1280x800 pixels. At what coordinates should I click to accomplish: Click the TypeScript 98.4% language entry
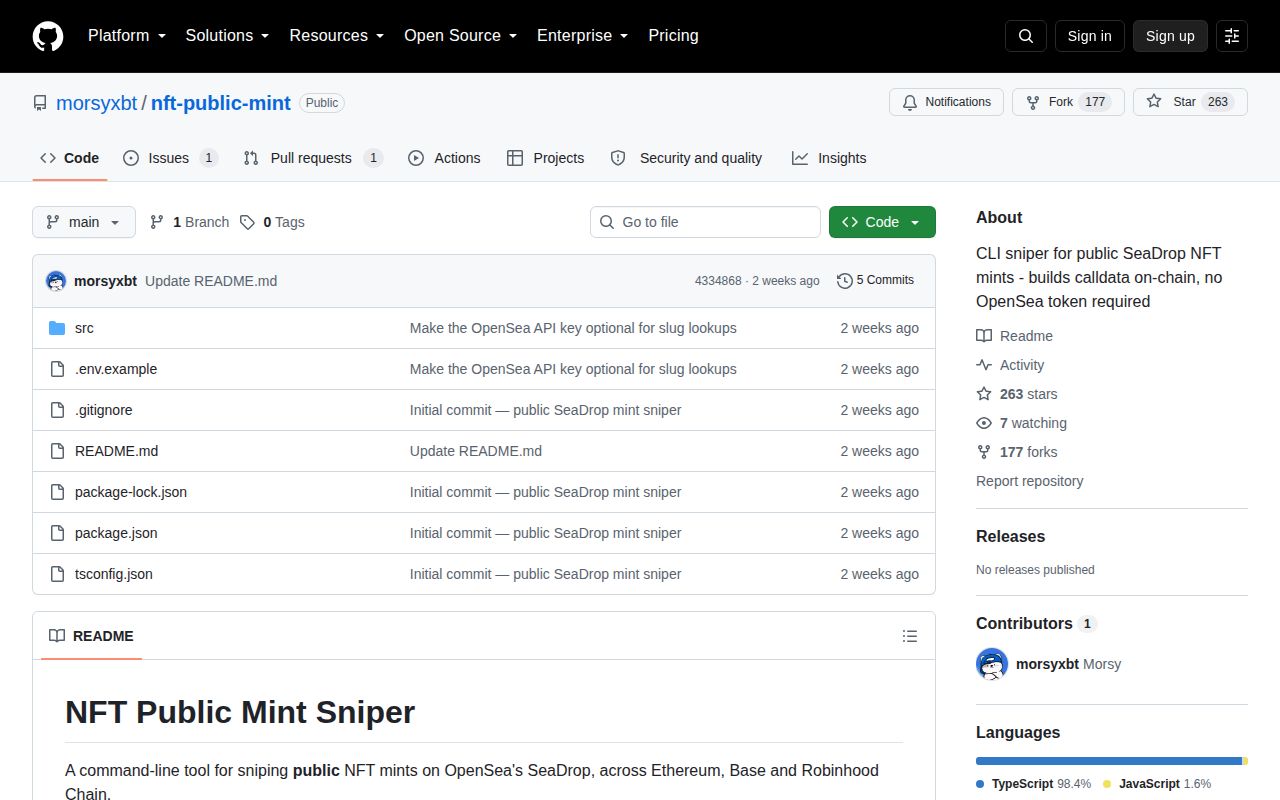[x=1034, y=784]
